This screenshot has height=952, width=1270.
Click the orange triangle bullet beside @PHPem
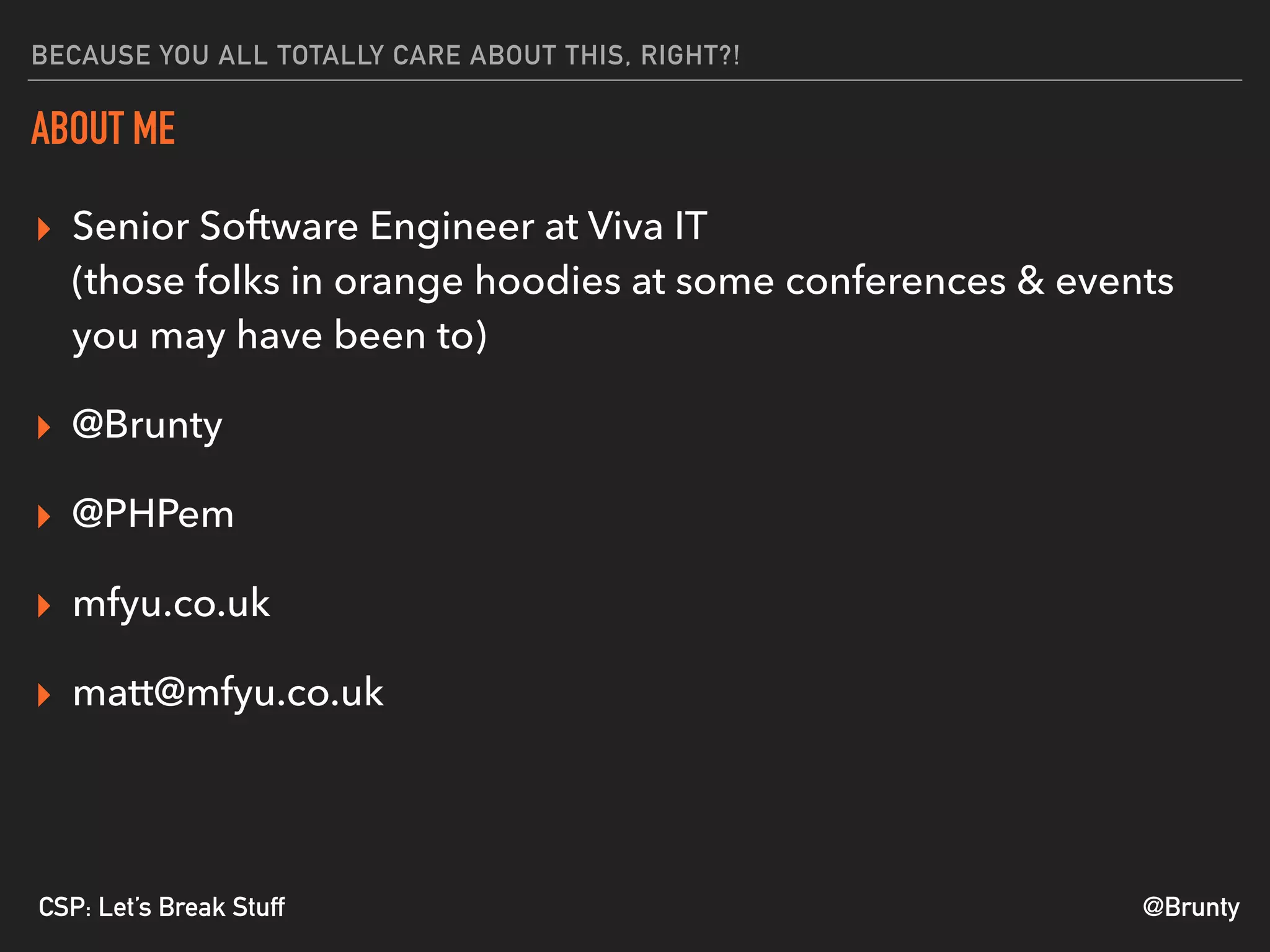[x=43, y=516]
